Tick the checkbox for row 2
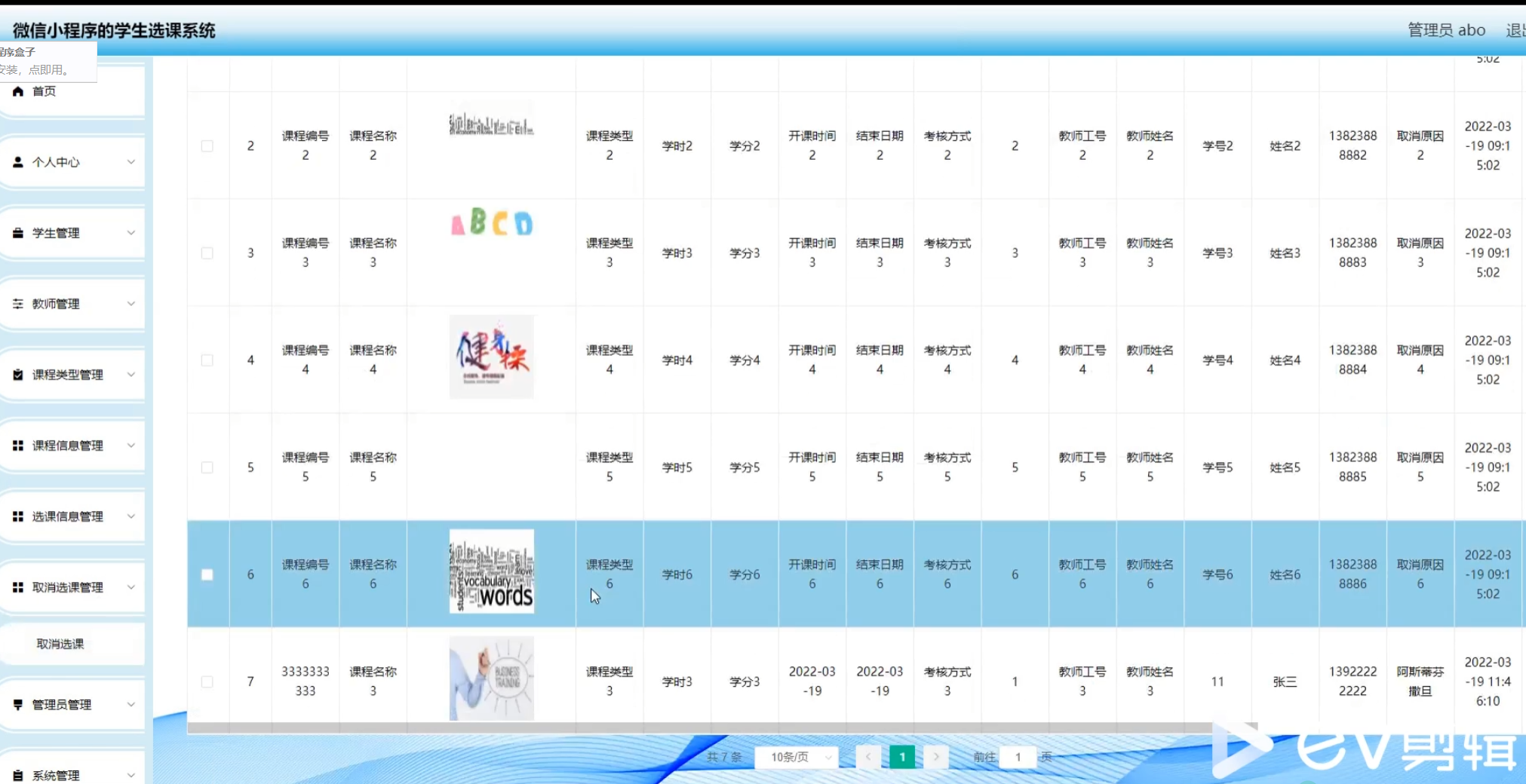Screen dimensions: 1526x784 pyautogui.click(x=207, y=146)
